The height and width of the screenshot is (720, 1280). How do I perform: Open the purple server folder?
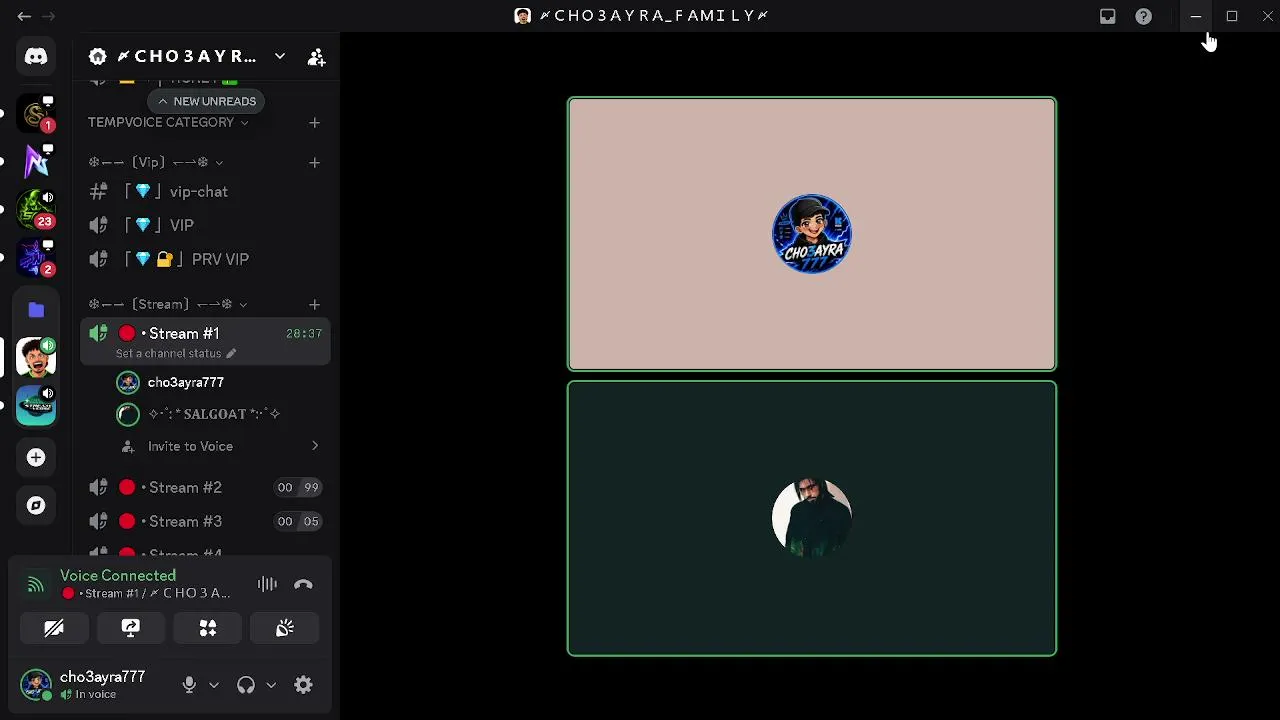click(36, 309)
